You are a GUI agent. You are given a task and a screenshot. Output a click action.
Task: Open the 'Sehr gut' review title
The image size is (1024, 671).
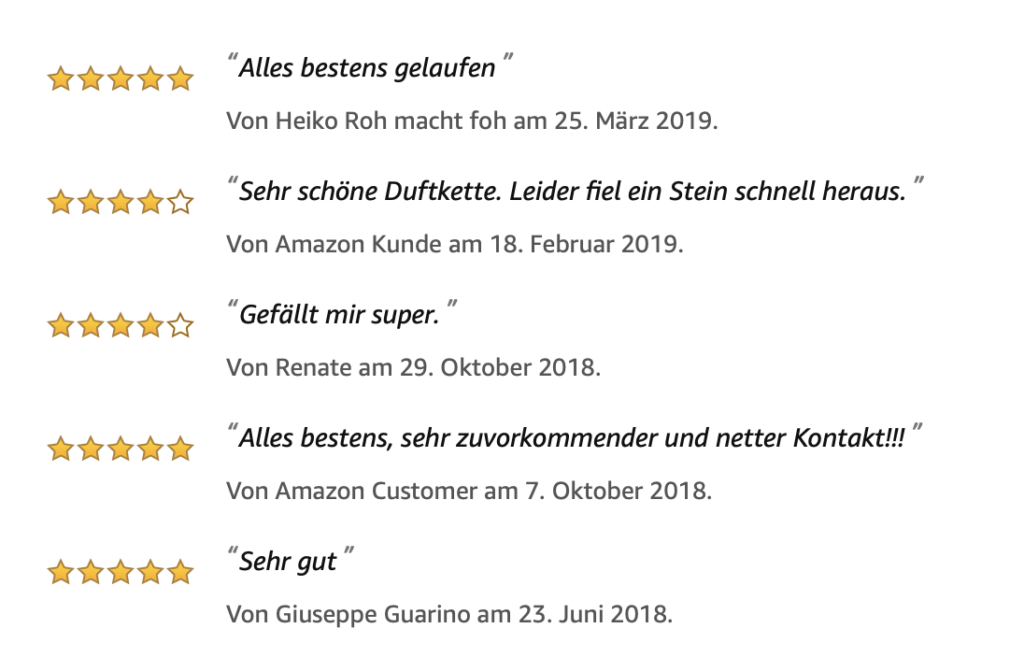pyautogui.click(x=288, y=562)
